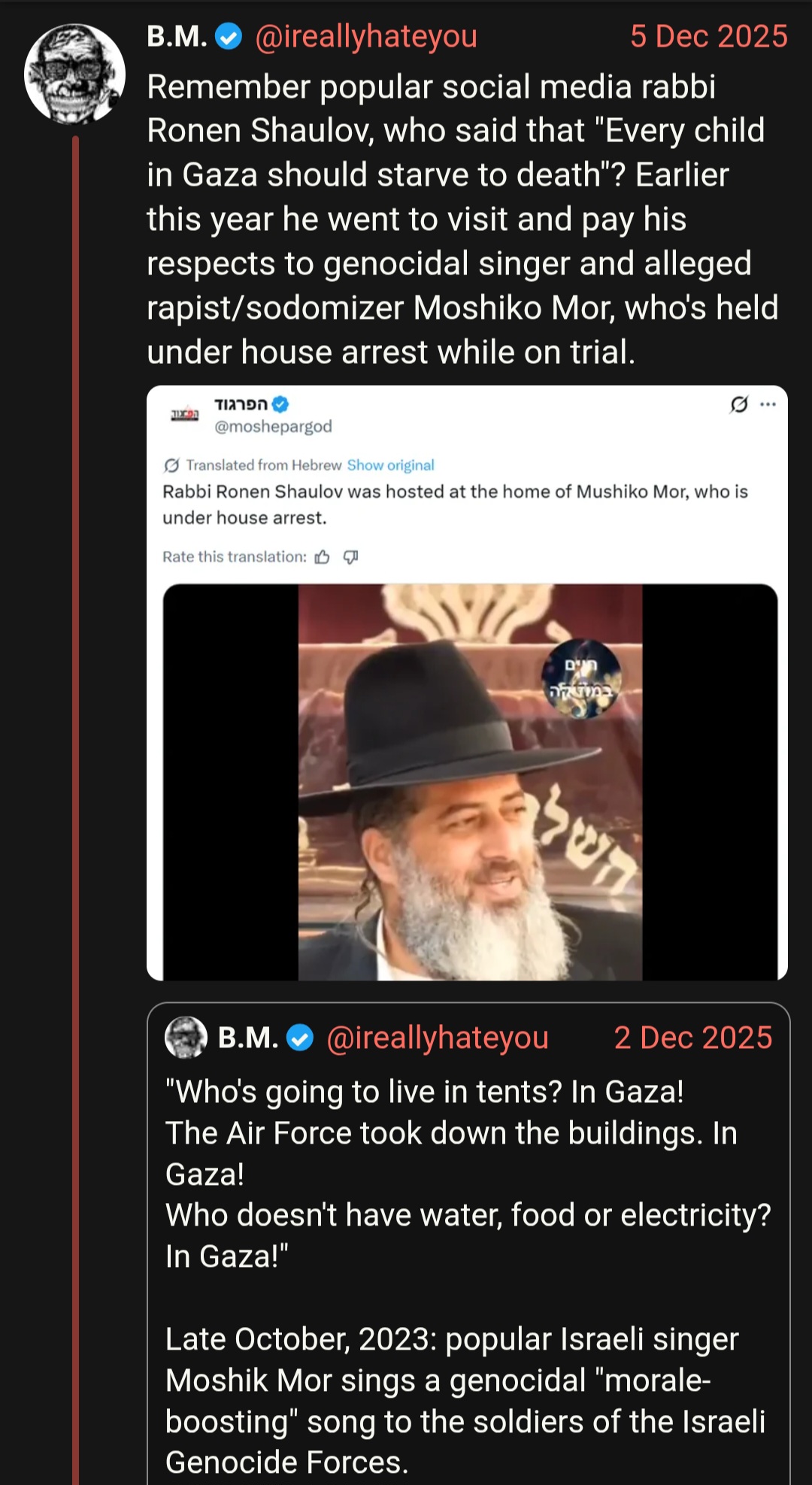812x1485 pixels.
Task: Open quoted post about Moshik Mor song
Action: tap(468, 1244)
